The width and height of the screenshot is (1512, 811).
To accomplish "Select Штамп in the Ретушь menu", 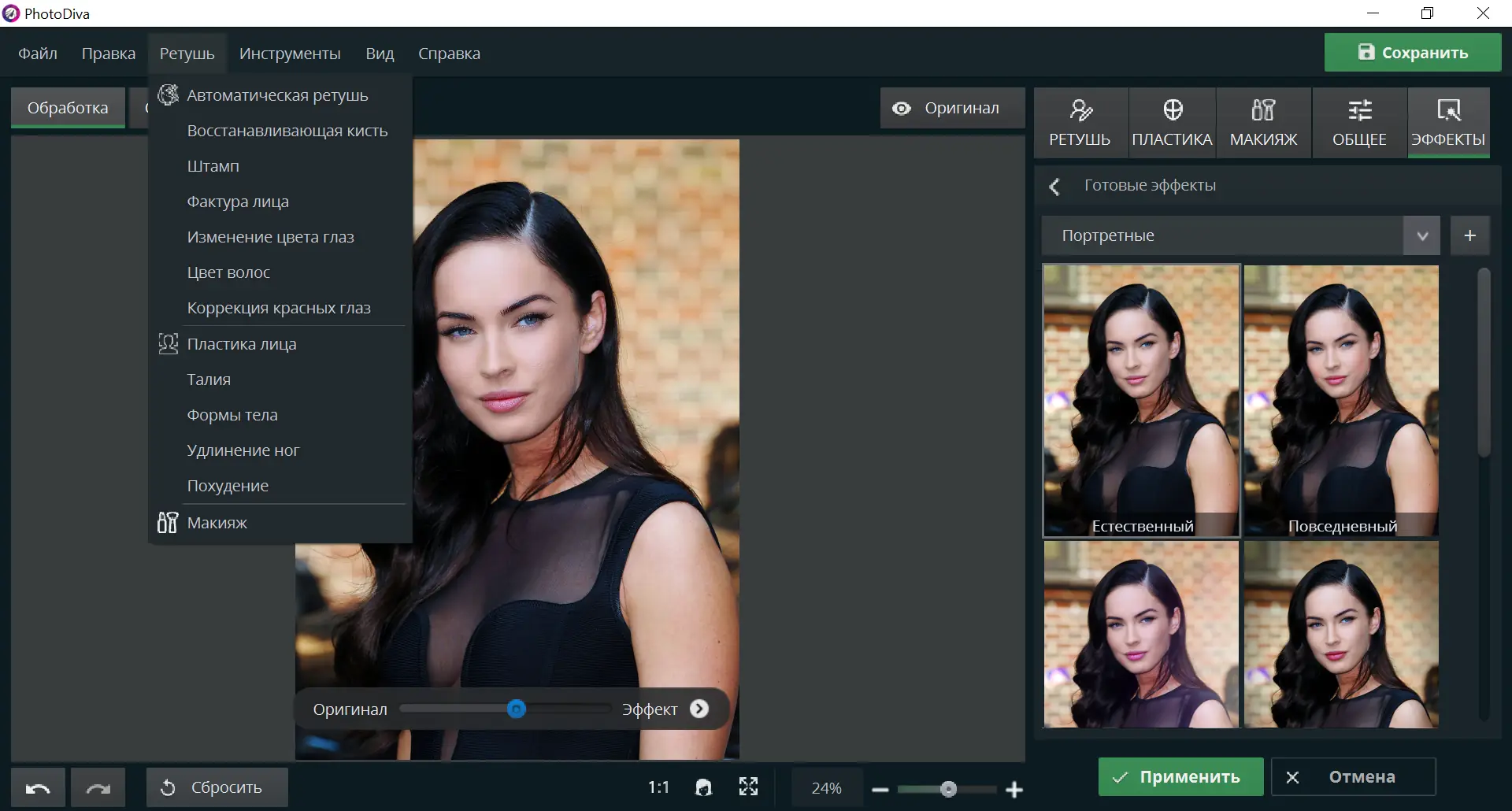I will [280, 166].
